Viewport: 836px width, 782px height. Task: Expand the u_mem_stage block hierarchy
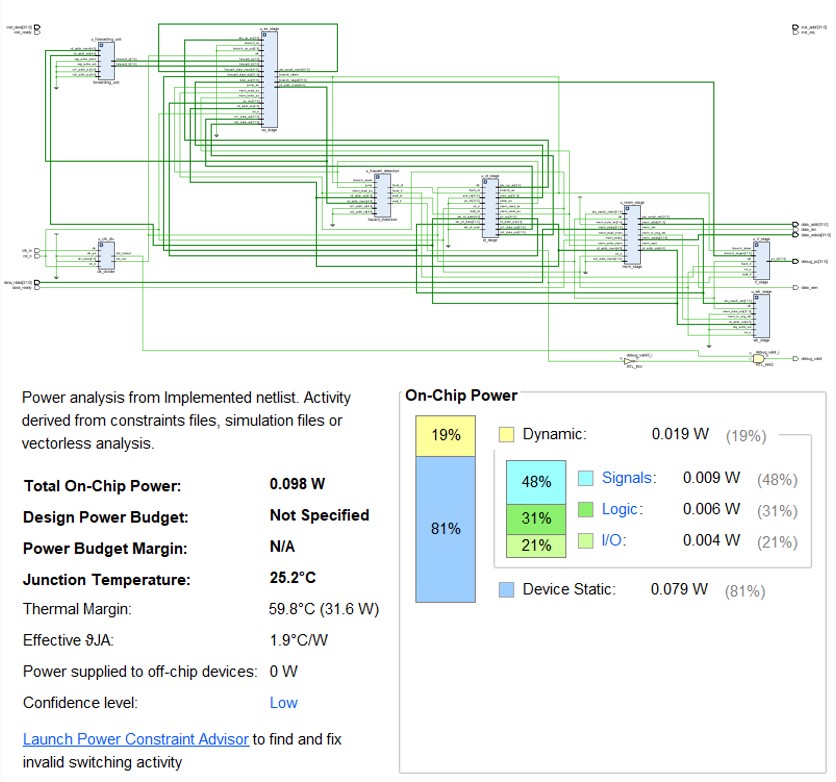pos(628,208)
